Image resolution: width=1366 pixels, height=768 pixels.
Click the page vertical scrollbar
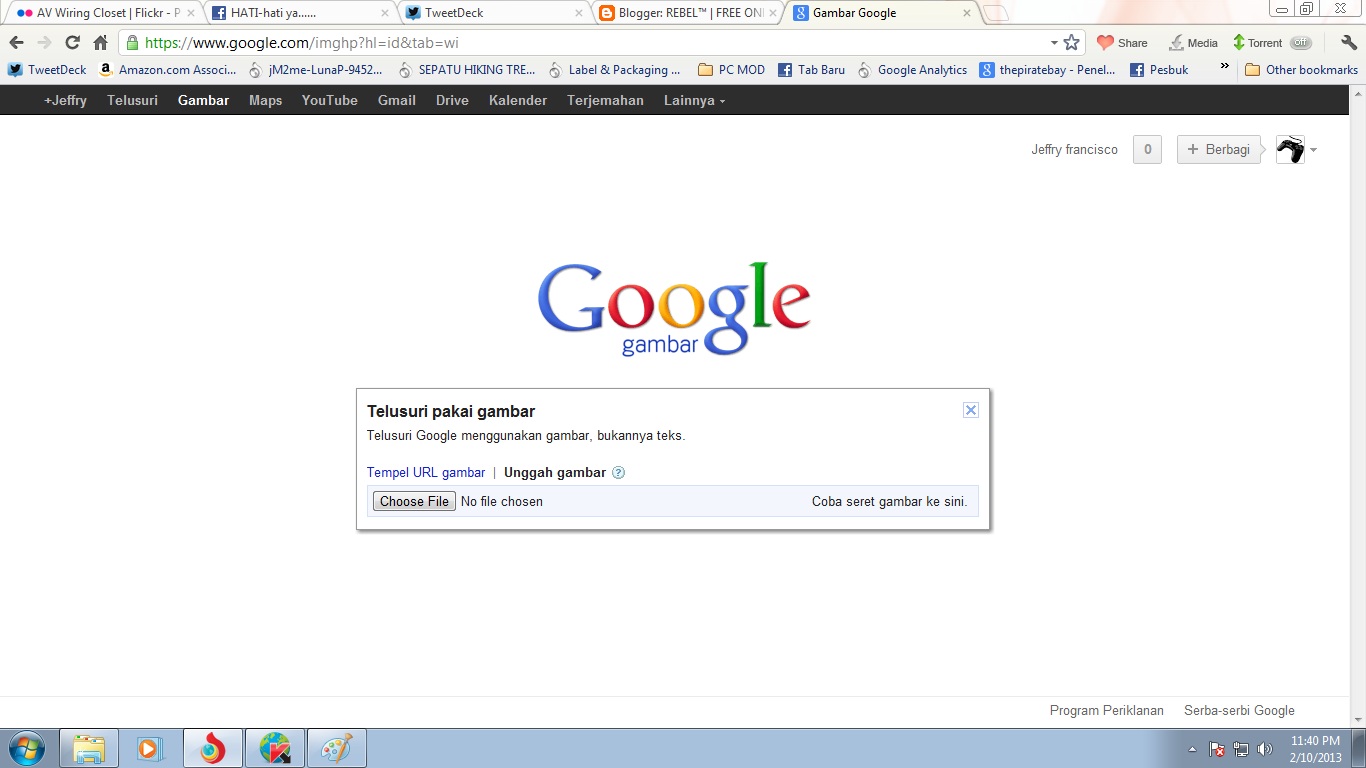coord(1357,407)
